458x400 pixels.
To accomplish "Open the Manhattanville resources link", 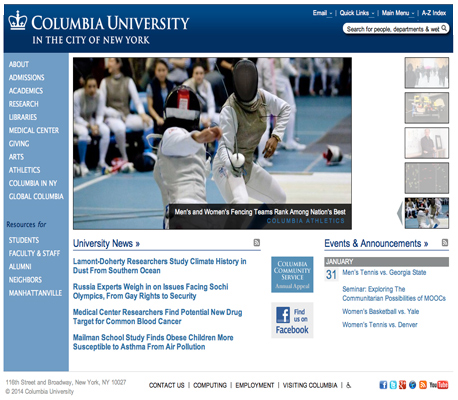I will (35, 293).
